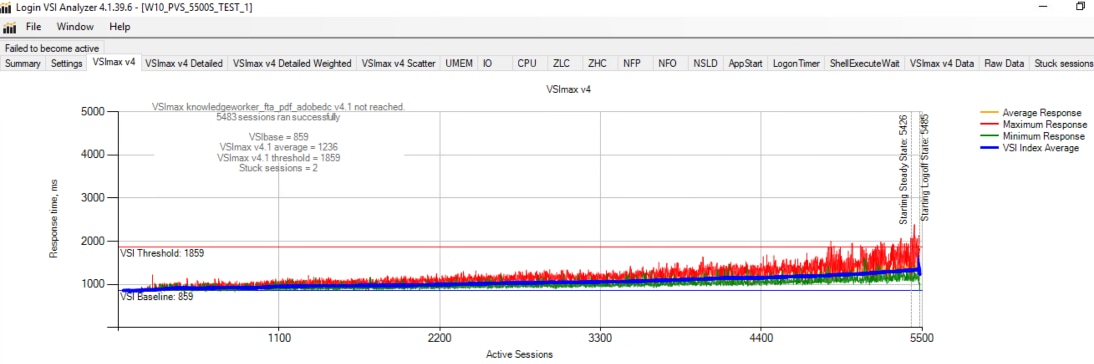Open the Help menu

120,27
